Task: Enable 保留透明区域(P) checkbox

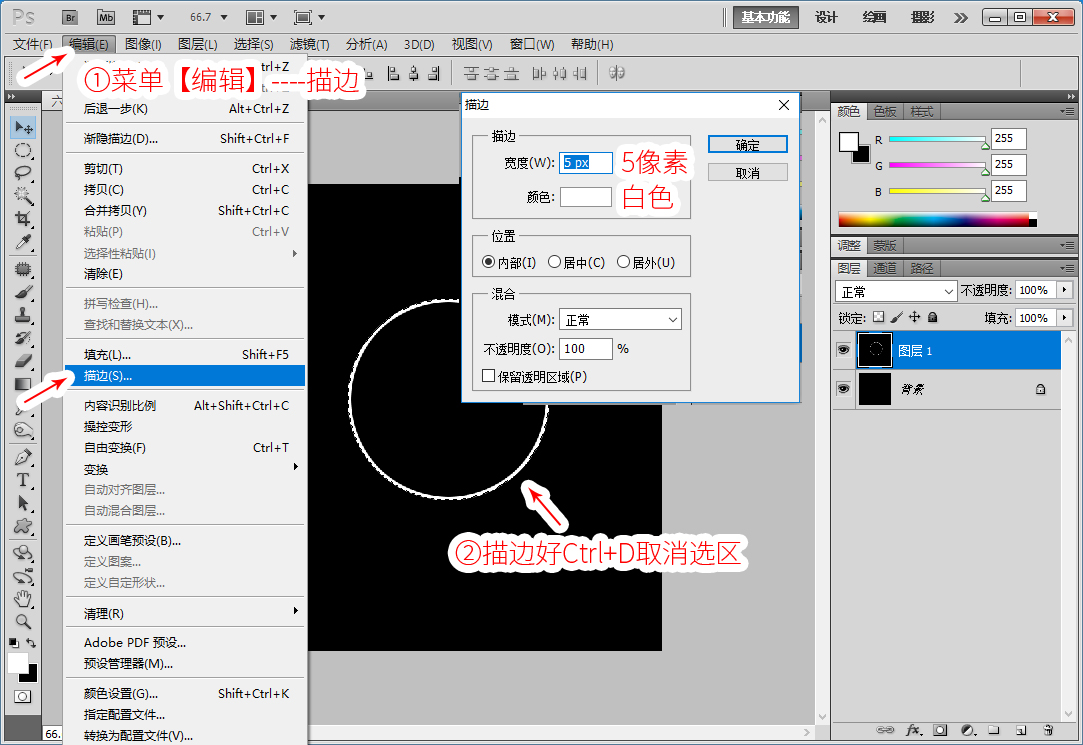Action: click(488, 376)
